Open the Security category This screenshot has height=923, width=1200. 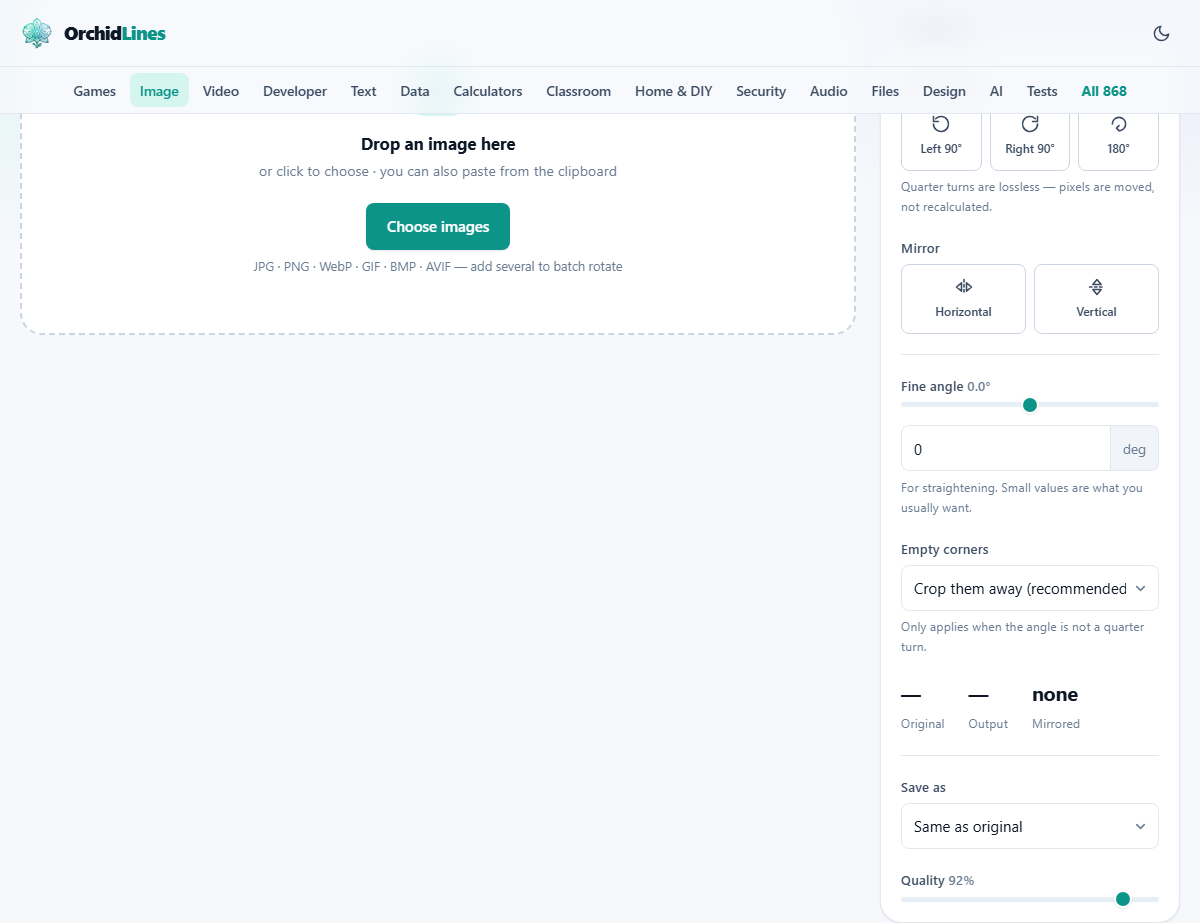point(761,91)
